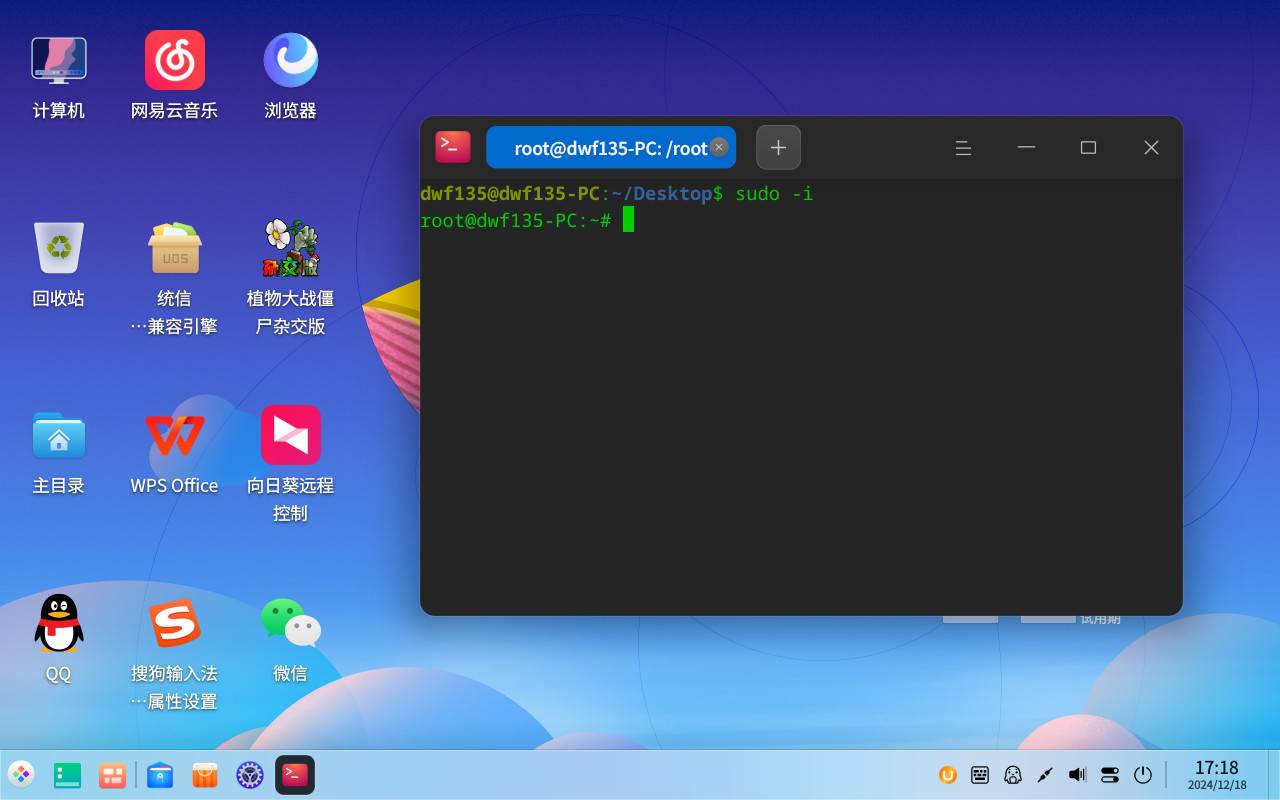Viewport: 1280px width, 800px height.
Task: Click the terminal icon in the taskbar
Action: click(x=295, y=774)
